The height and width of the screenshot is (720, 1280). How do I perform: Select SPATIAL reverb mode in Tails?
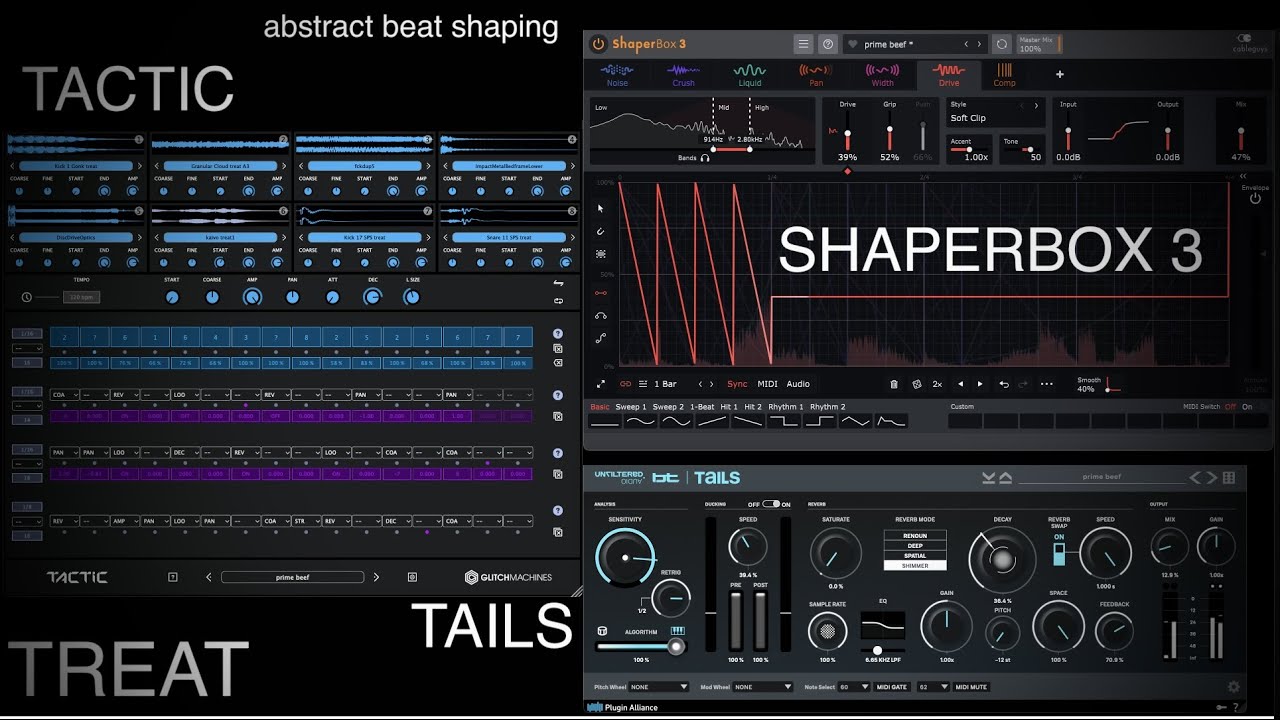pyautogui.click(x=915, y=556)
